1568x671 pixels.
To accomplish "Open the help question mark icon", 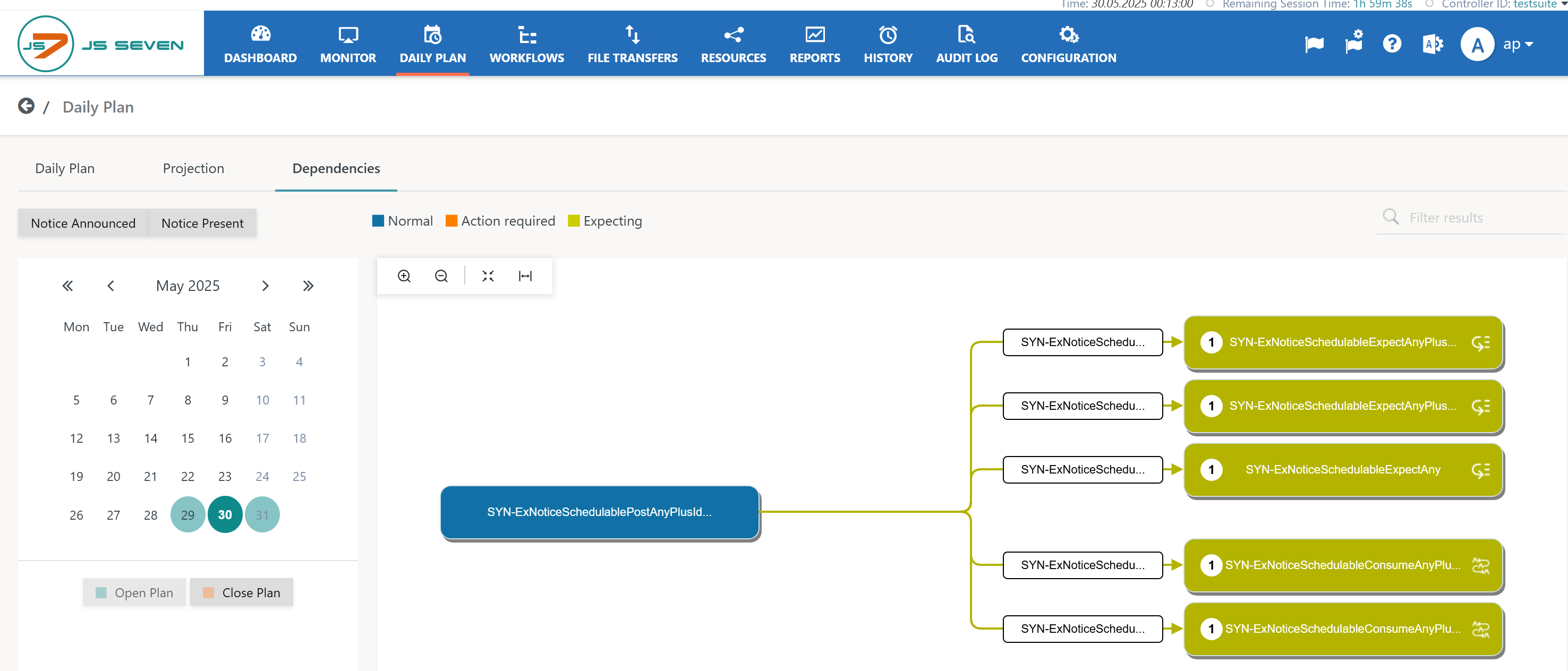I will [x=1392, y=44].
